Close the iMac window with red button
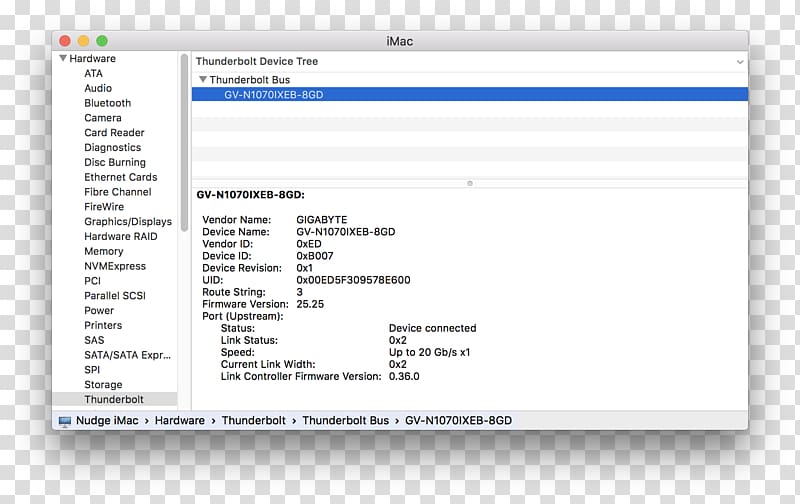 [65, 41]
